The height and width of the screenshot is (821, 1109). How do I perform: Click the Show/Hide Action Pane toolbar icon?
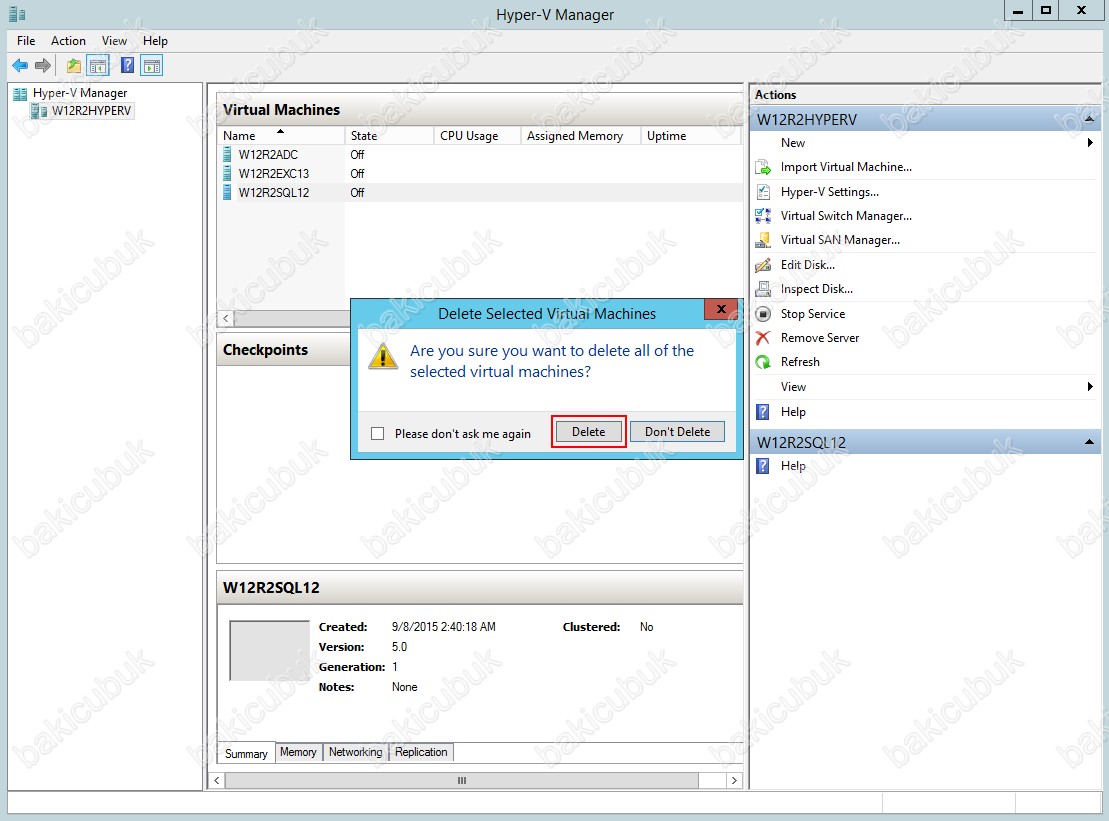tap(151, 66)
